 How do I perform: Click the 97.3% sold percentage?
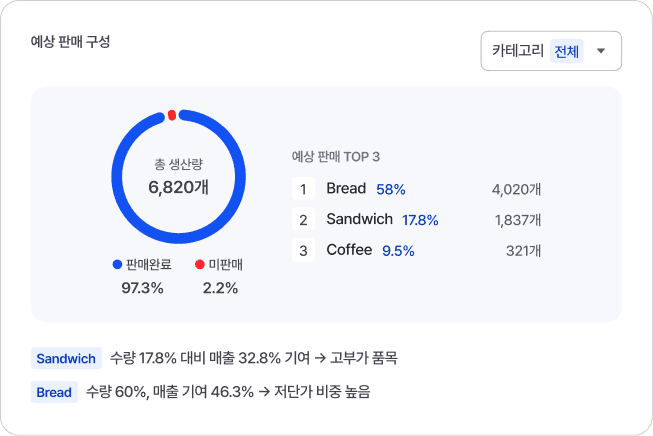click(142, 288)
